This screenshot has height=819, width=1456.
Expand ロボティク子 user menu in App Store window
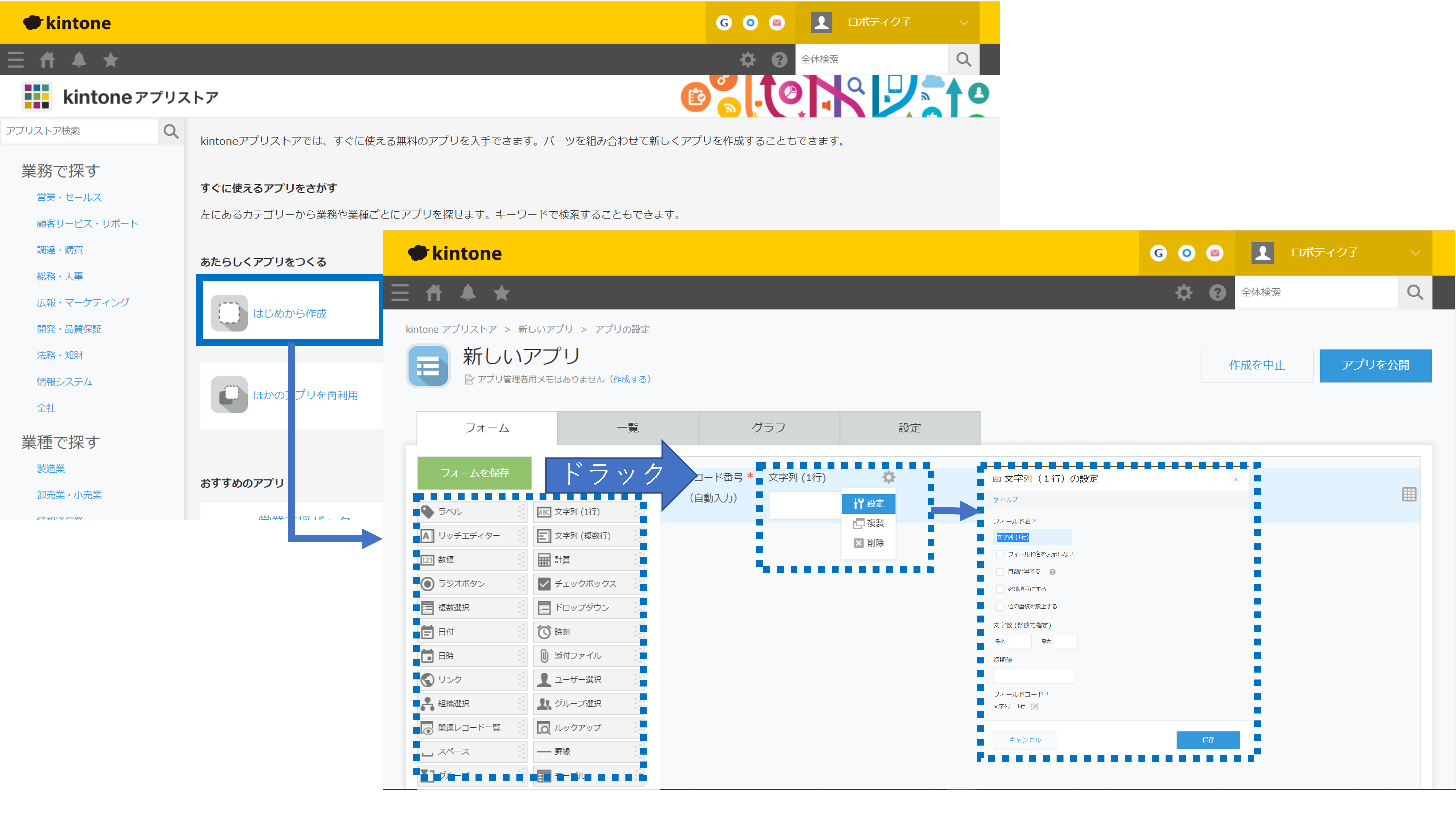(887, 22)
